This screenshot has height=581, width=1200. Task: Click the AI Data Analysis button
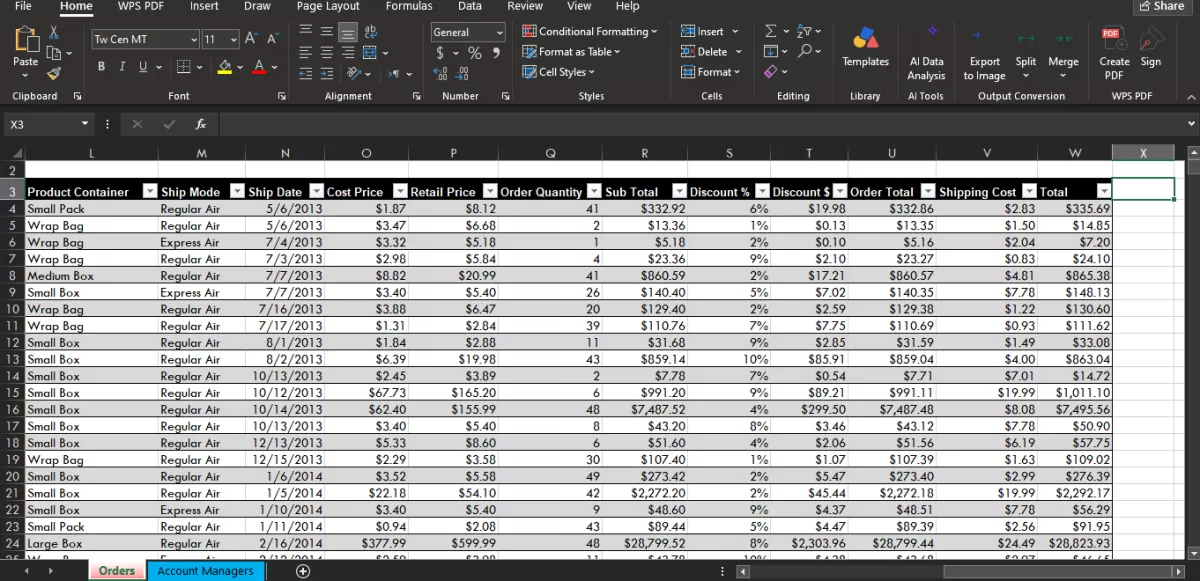click(926, 54)
